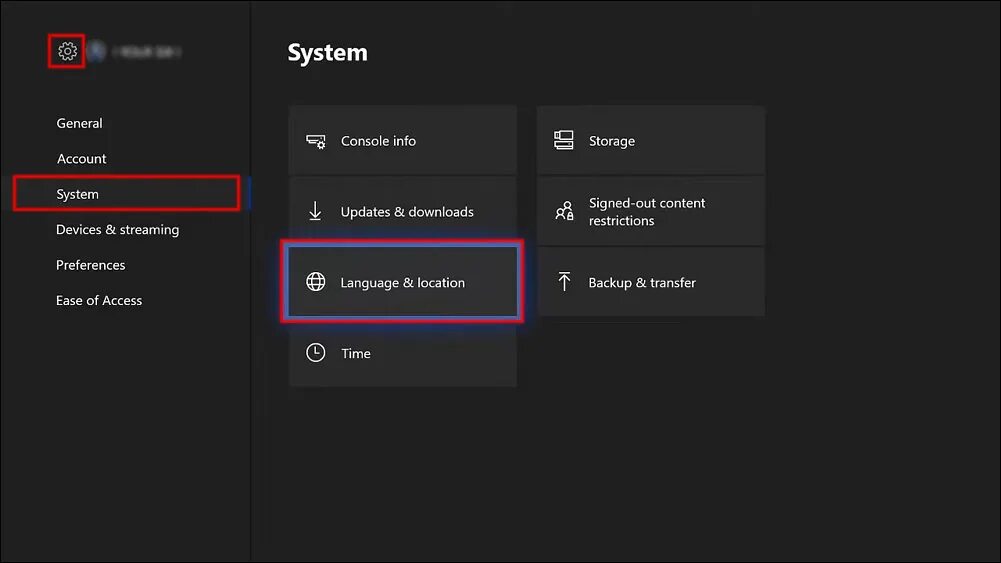Click the Backup & transfer upload icon

click(x=564, y=282)
